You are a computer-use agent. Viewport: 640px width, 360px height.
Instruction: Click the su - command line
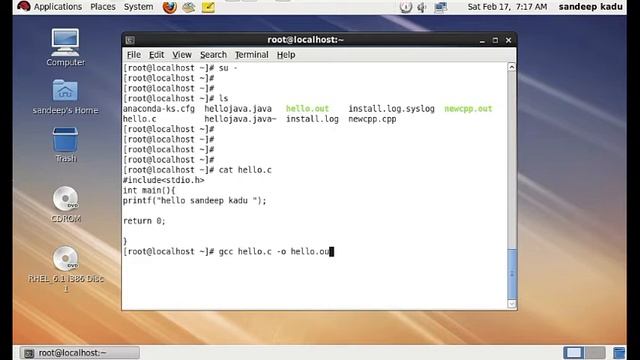pyautogui.click(x=180, y=68)
